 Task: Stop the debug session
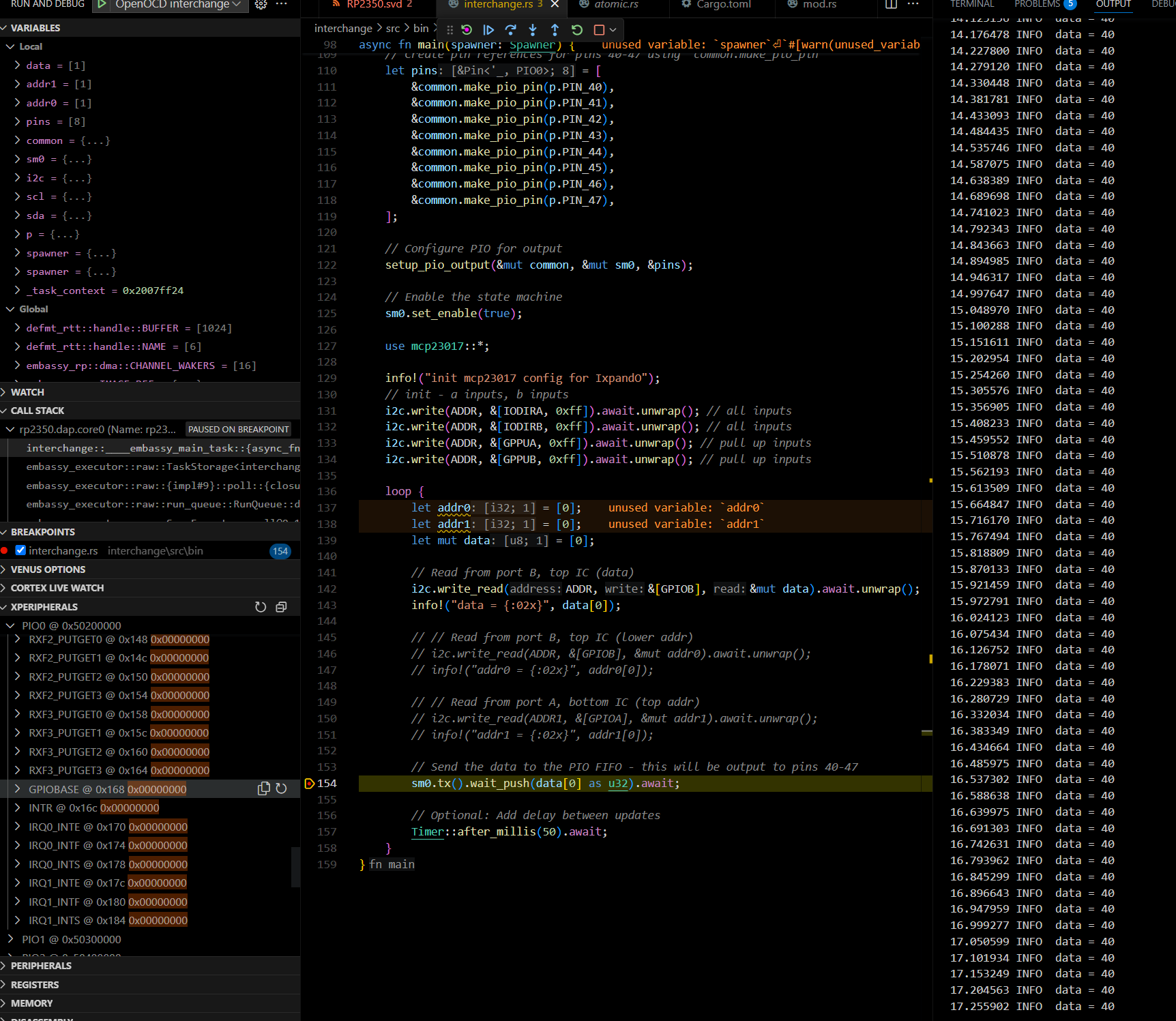tap(599, 30)
